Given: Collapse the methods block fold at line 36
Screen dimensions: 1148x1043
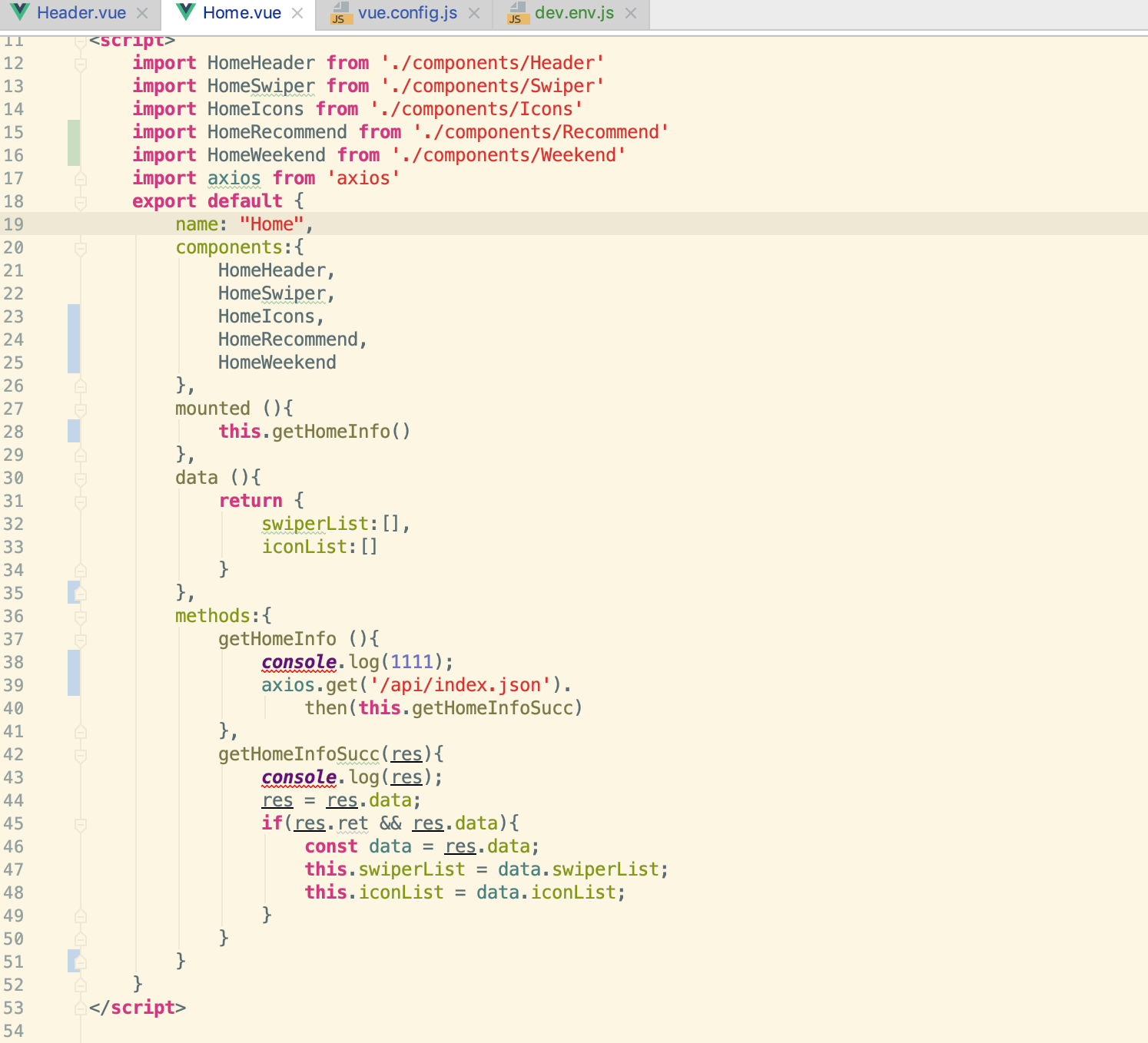Looking at the screenshot, I should tap(81, 617).
